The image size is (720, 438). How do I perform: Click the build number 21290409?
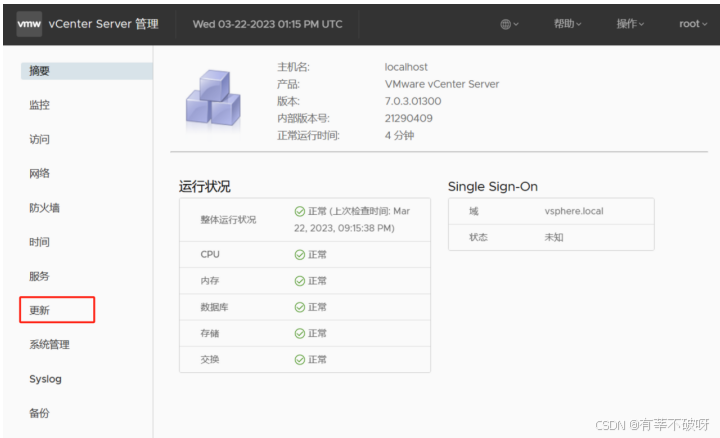click(x=409, y=118)
